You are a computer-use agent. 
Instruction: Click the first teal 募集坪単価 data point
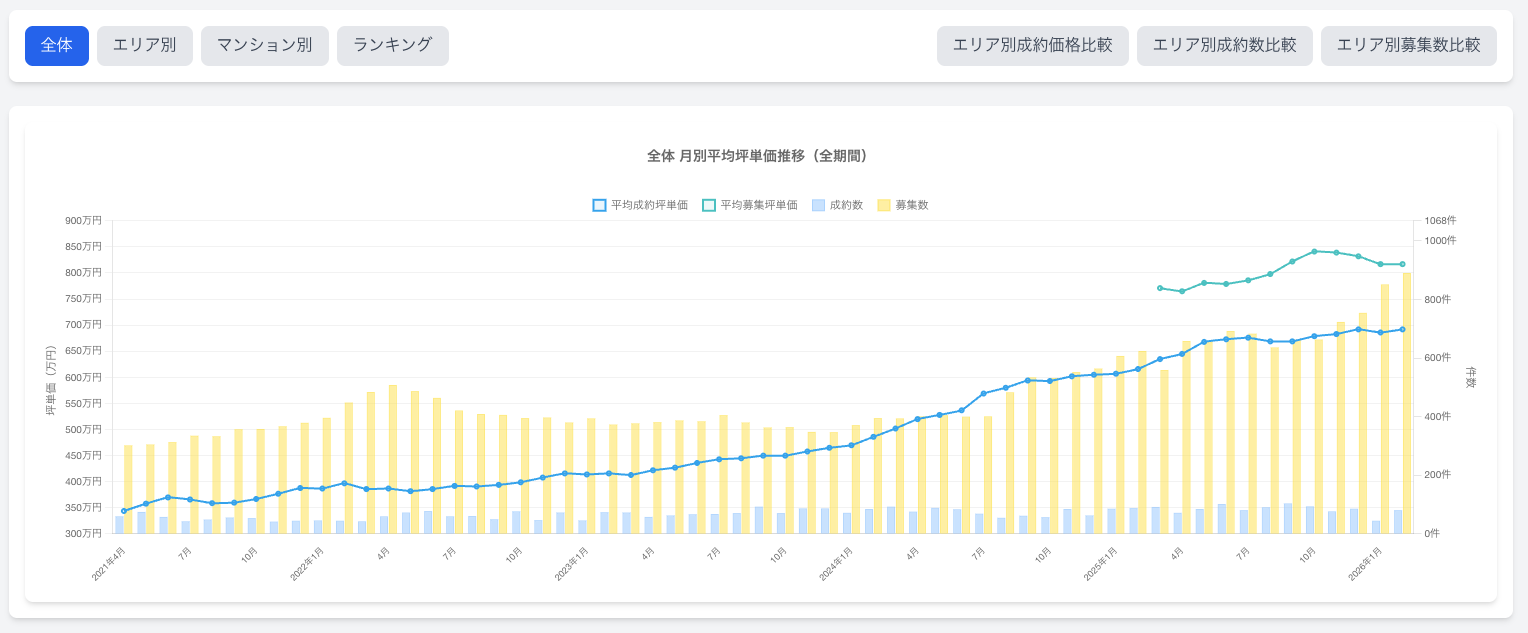[x=1160, y=288]
